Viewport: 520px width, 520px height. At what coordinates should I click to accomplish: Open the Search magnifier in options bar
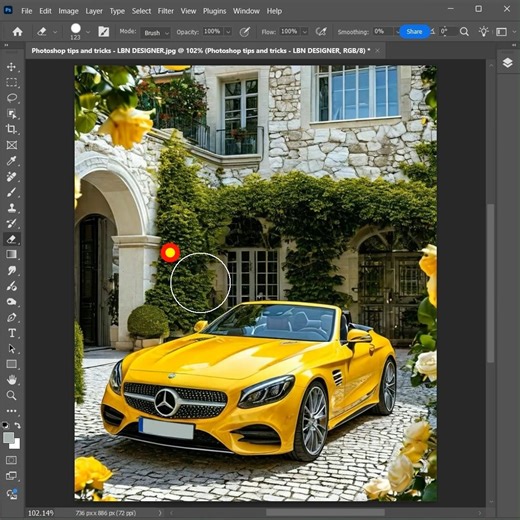point(464,32)
